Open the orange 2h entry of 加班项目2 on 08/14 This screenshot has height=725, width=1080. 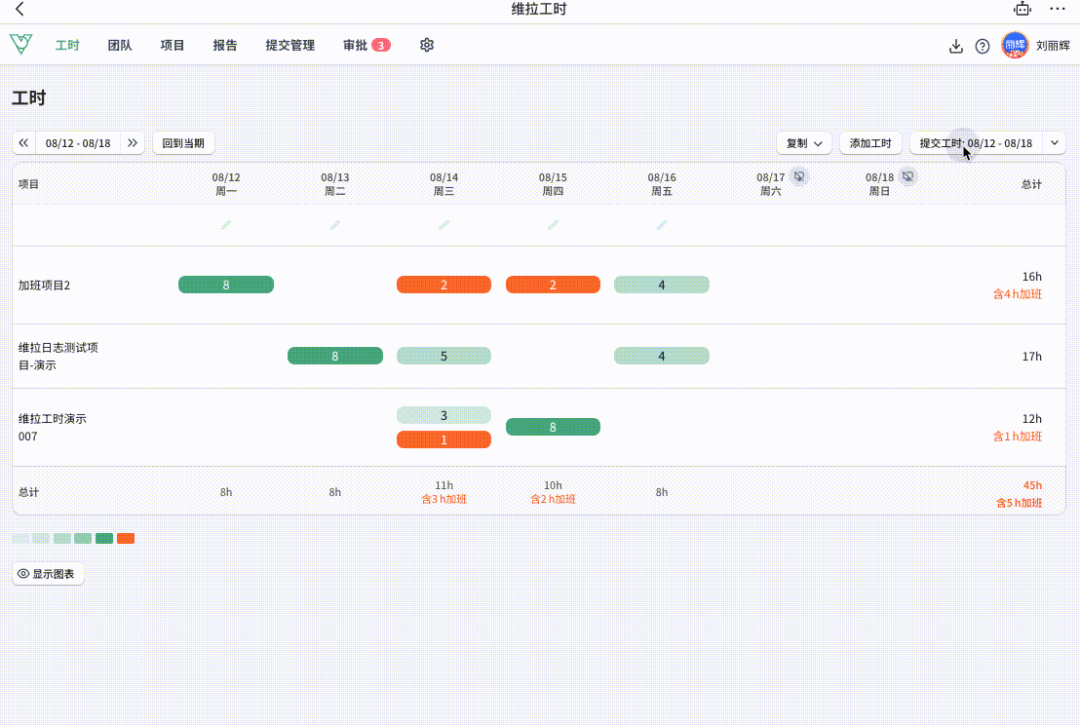click(x=444, y=285)
